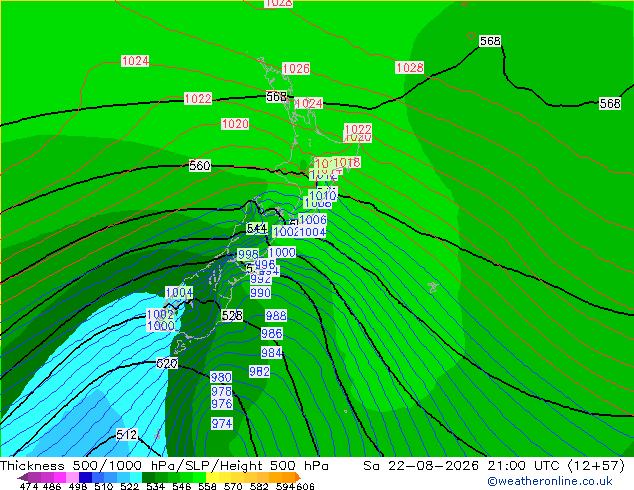Viewport: 634px width, 490px height.
Task: Click the black 544 contour label
Action: pos(257,228)
